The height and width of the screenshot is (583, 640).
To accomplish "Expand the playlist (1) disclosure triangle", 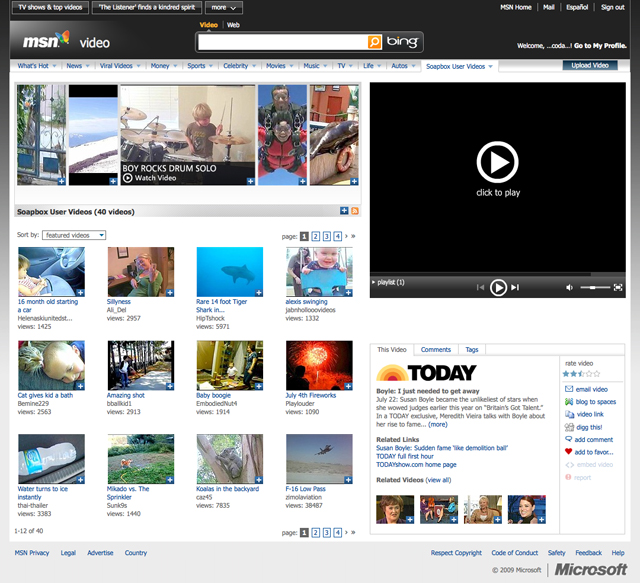I will coord(373,282).
